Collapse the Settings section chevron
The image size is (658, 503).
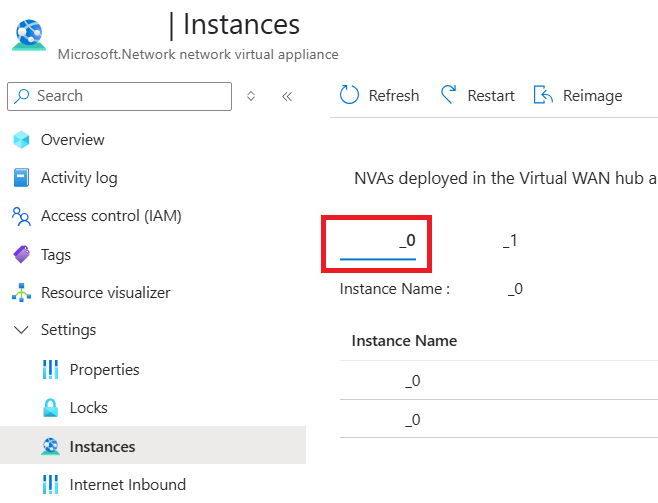[x=21, y=330]
